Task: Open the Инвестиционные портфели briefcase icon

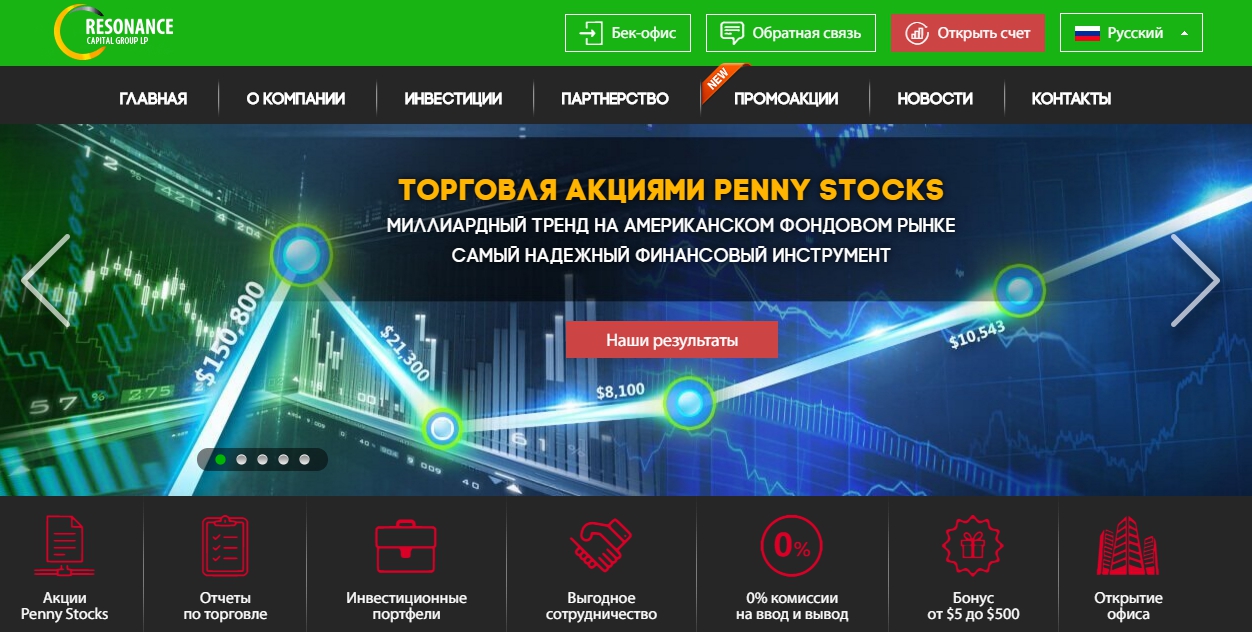Action: coord(406,547)
